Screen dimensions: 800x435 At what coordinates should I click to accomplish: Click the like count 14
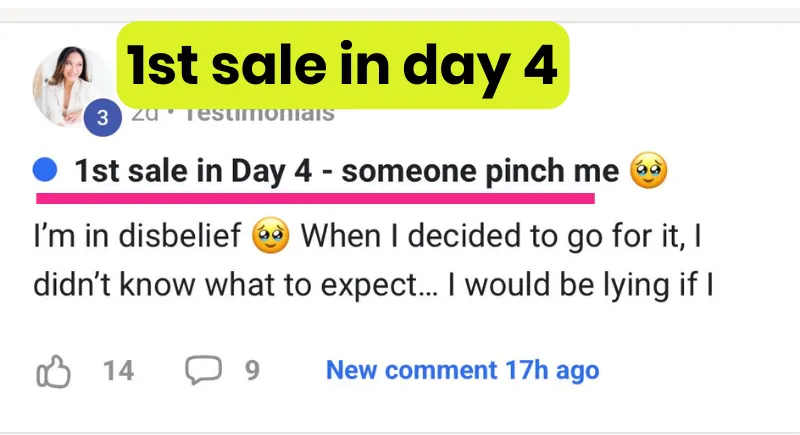pos(118,371)
